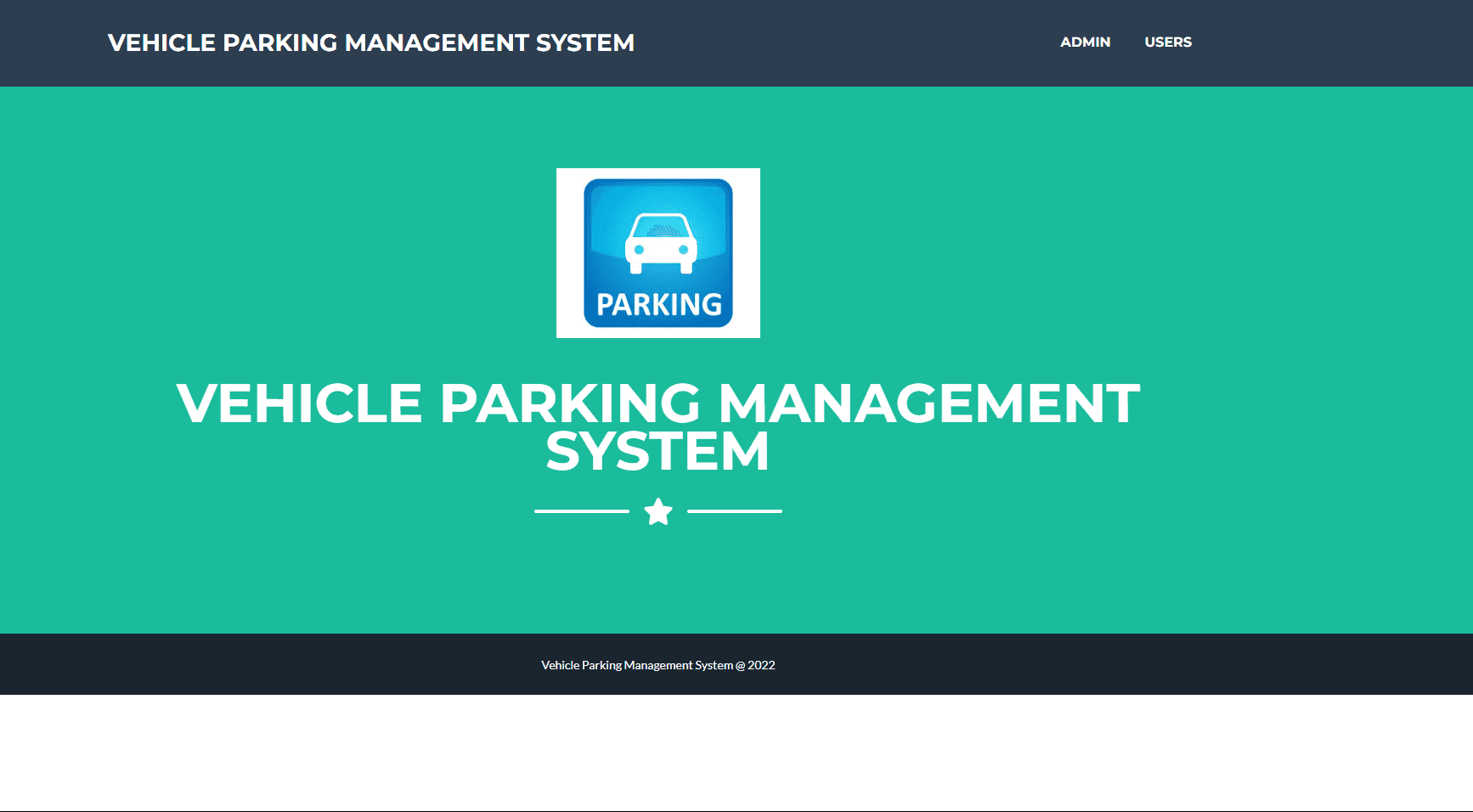Open the ADMIN menu
The image size is (1473, 812).
click(1085, 42)
